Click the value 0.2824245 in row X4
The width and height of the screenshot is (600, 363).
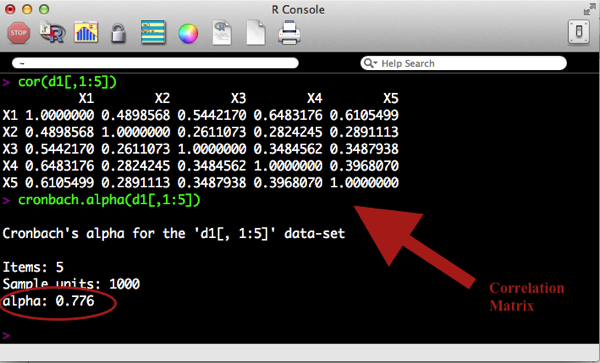coord(135,166)
